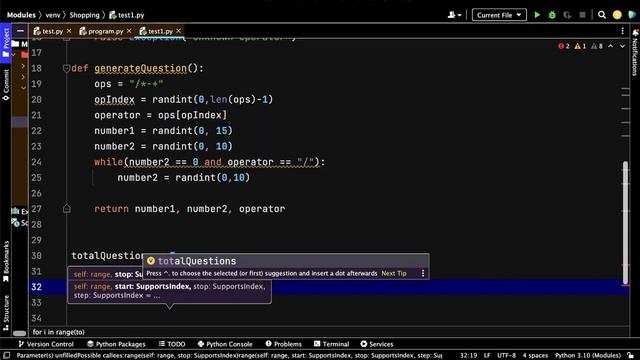The image size is (640, 360).
Task: Open the Notifications side panel
Action: 635,52
